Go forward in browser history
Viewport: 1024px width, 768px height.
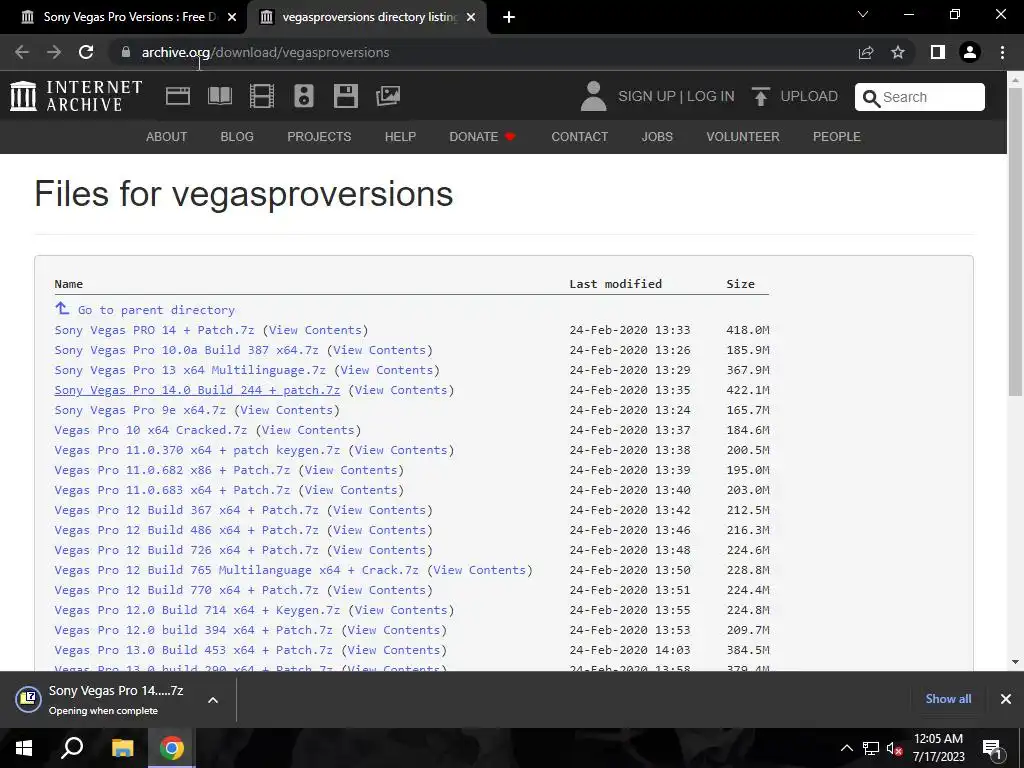(x=54, y=52)
